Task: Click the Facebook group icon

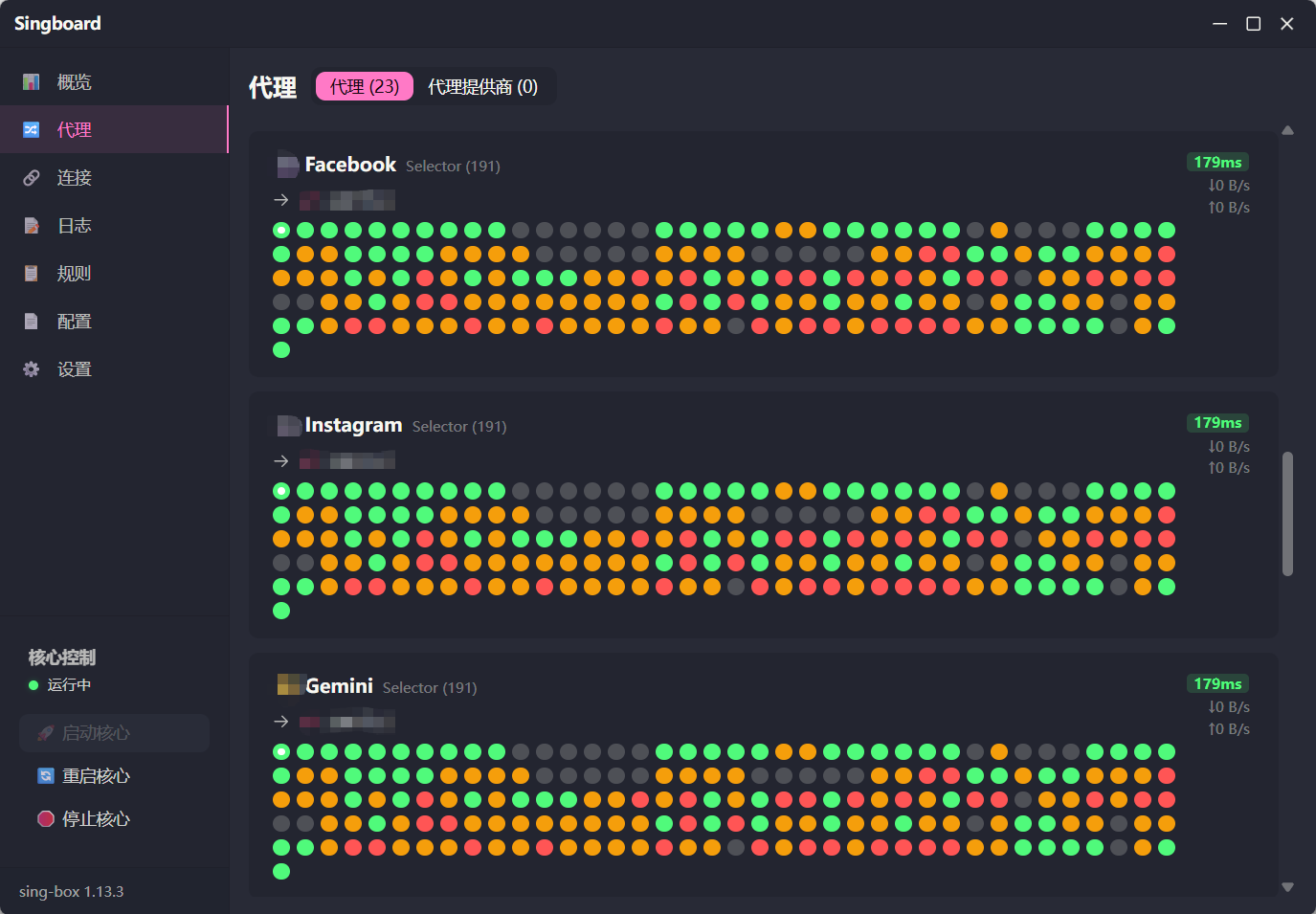Action: 288,166
